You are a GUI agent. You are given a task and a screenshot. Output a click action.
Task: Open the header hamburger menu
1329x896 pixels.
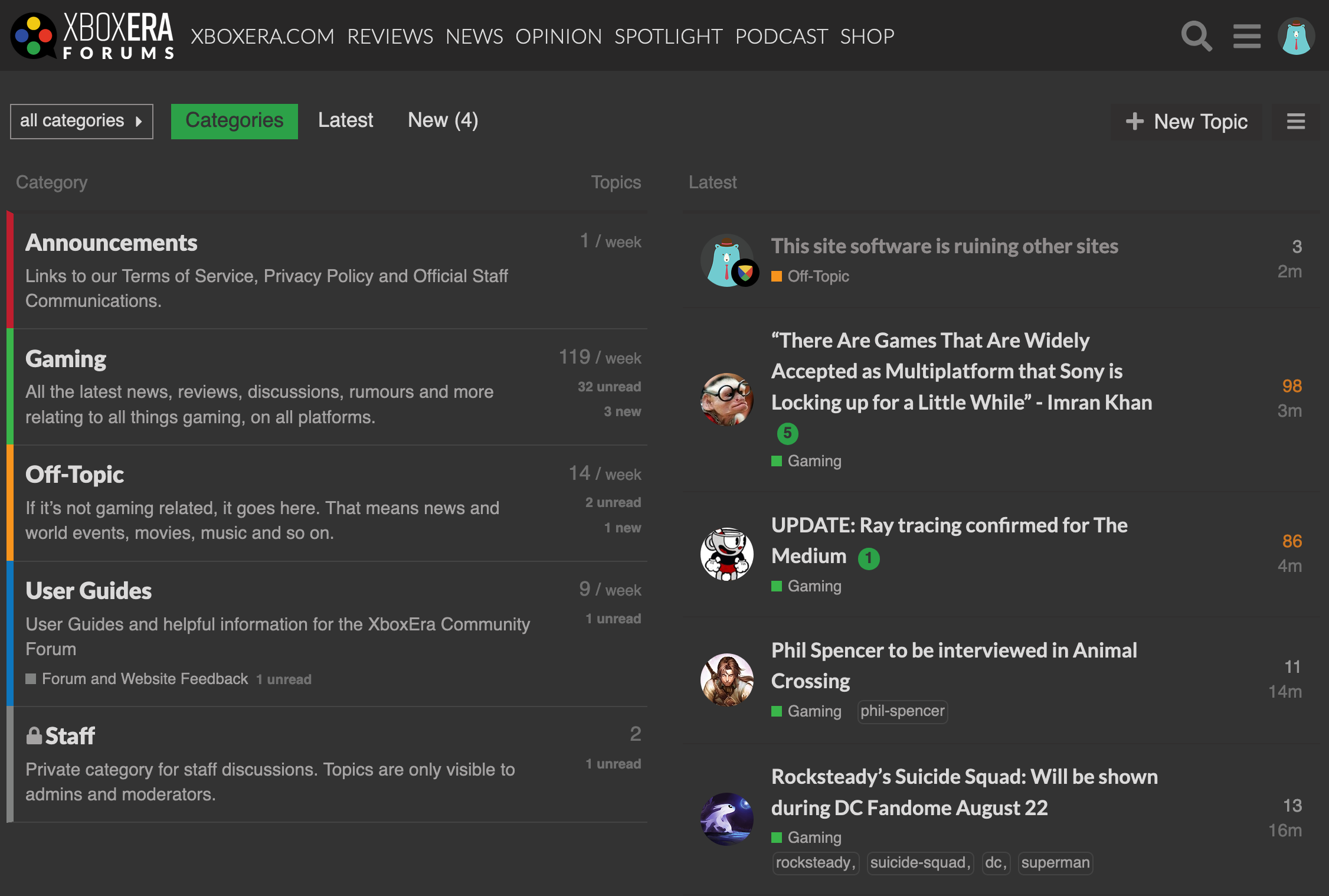click(x=1246, y=37)
